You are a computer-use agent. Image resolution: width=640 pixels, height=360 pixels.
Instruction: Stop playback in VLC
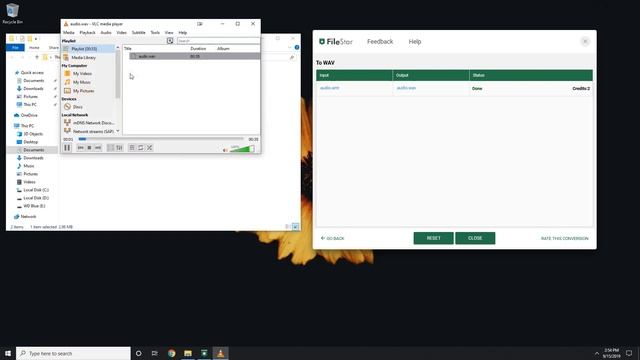[89, 148]
